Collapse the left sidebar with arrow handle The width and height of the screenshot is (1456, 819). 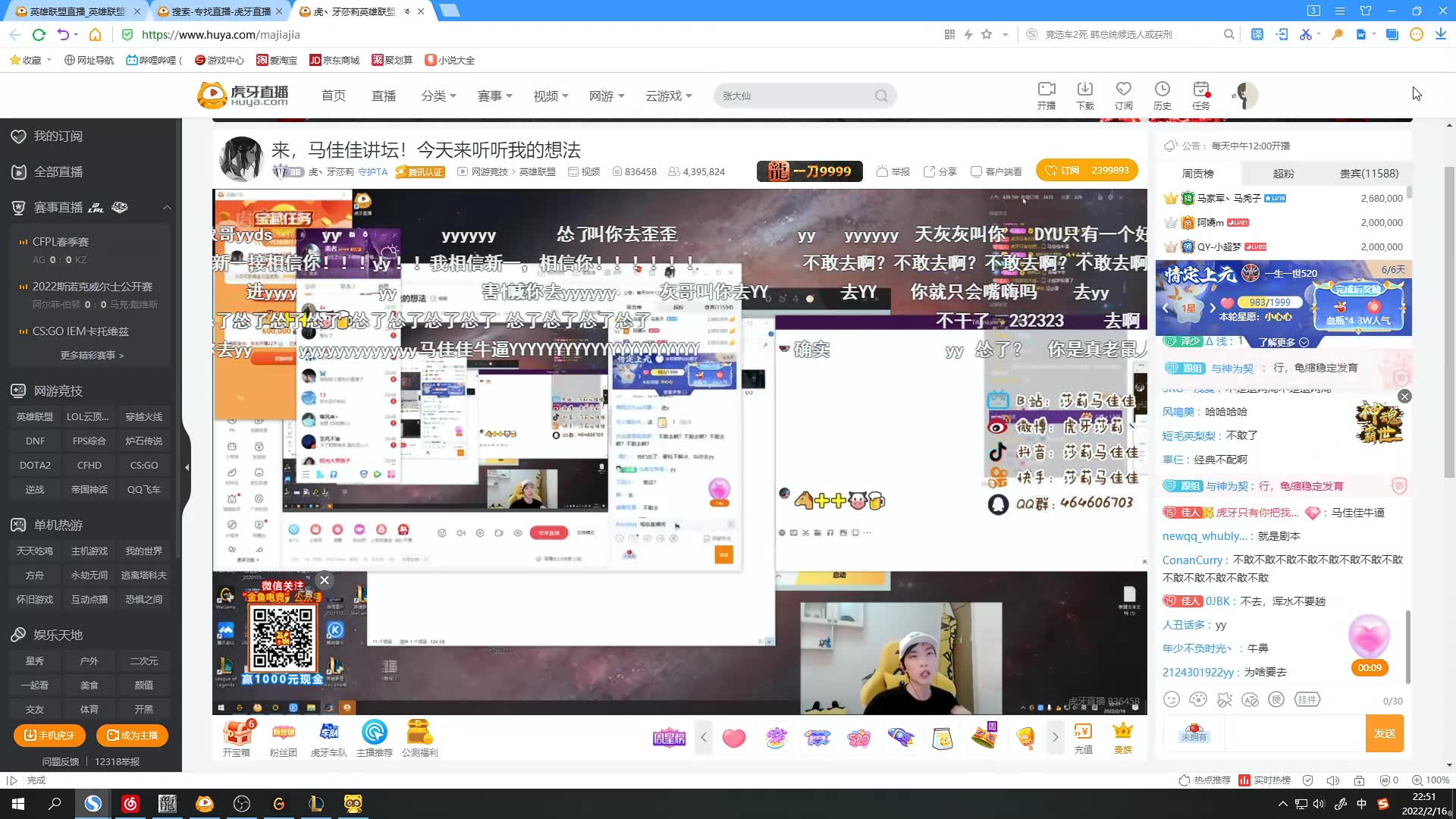(x=187, y=467)
